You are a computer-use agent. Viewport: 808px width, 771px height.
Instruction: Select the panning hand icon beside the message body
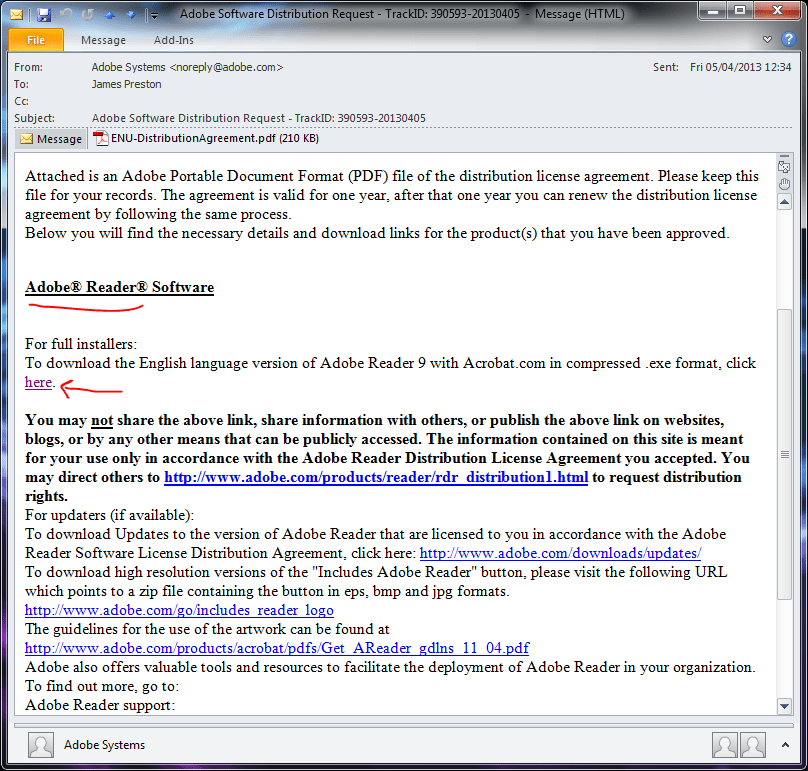pos(785,184)
